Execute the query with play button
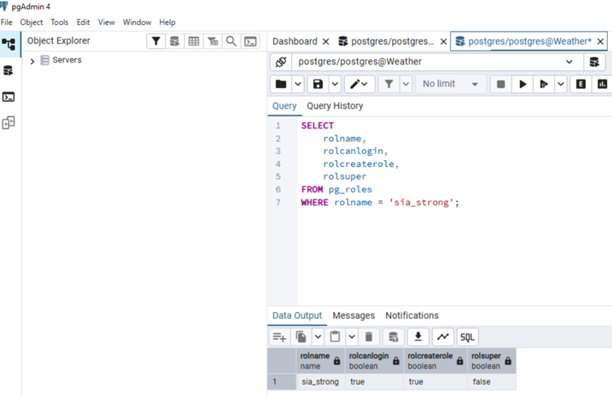The width and height of the screenshot is (612, 397). click(x=523, y=84)
